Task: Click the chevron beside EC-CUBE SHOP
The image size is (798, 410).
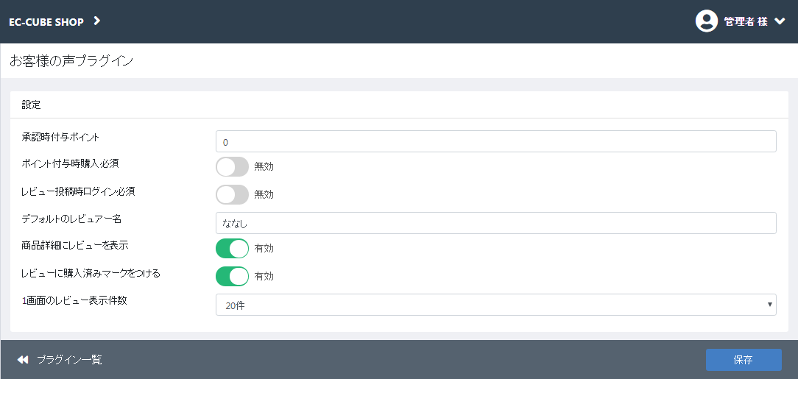Action: pos(97,21)
